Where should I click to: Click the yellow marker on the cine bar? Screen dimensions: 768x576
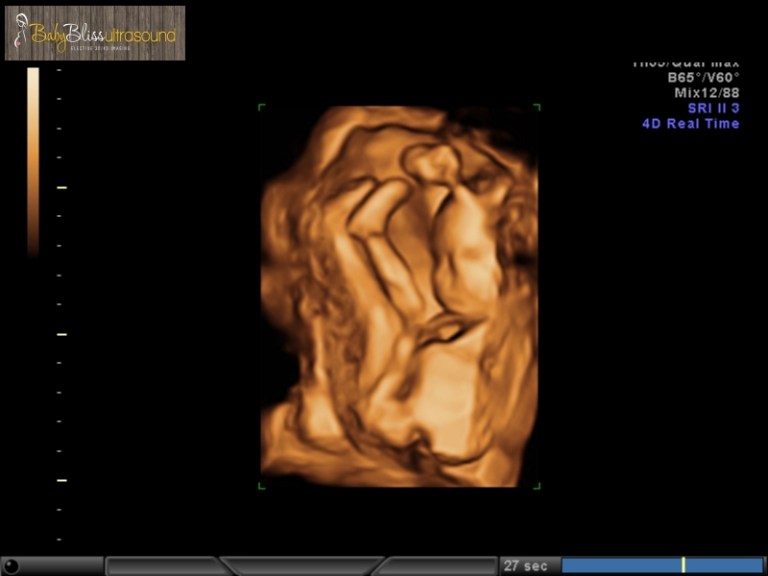683,566
